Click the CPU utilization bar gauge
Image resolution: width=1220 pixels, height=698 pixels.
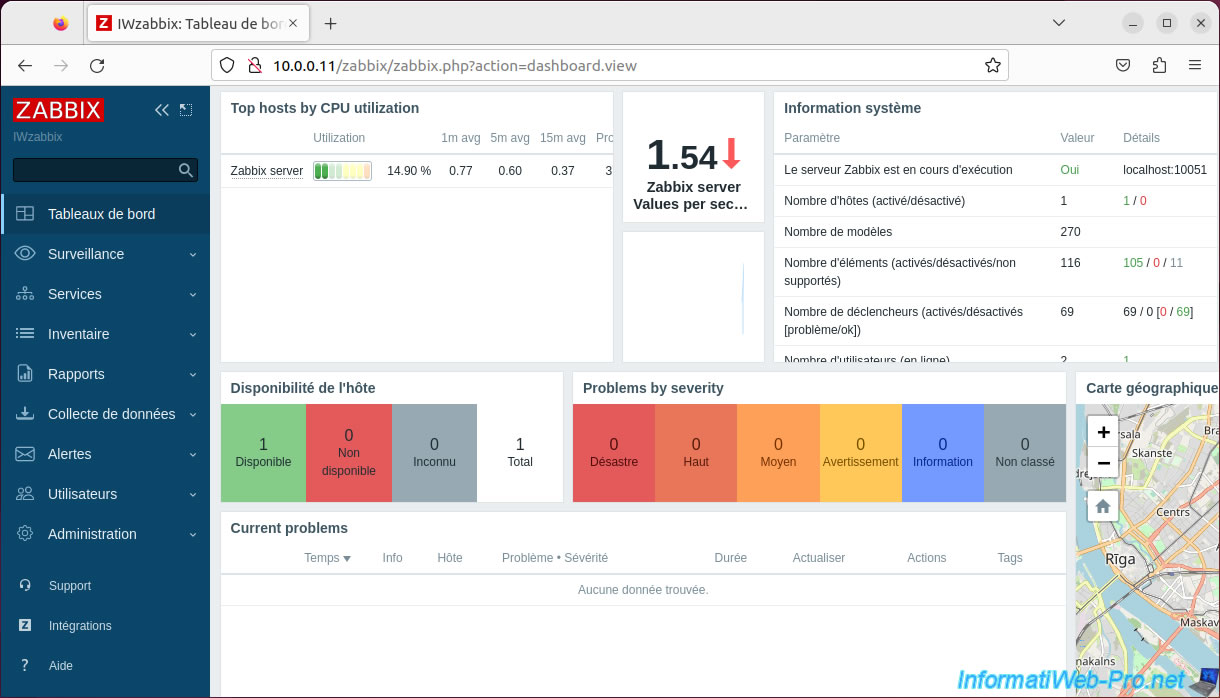pyautogui.click(x=342, y=171)
